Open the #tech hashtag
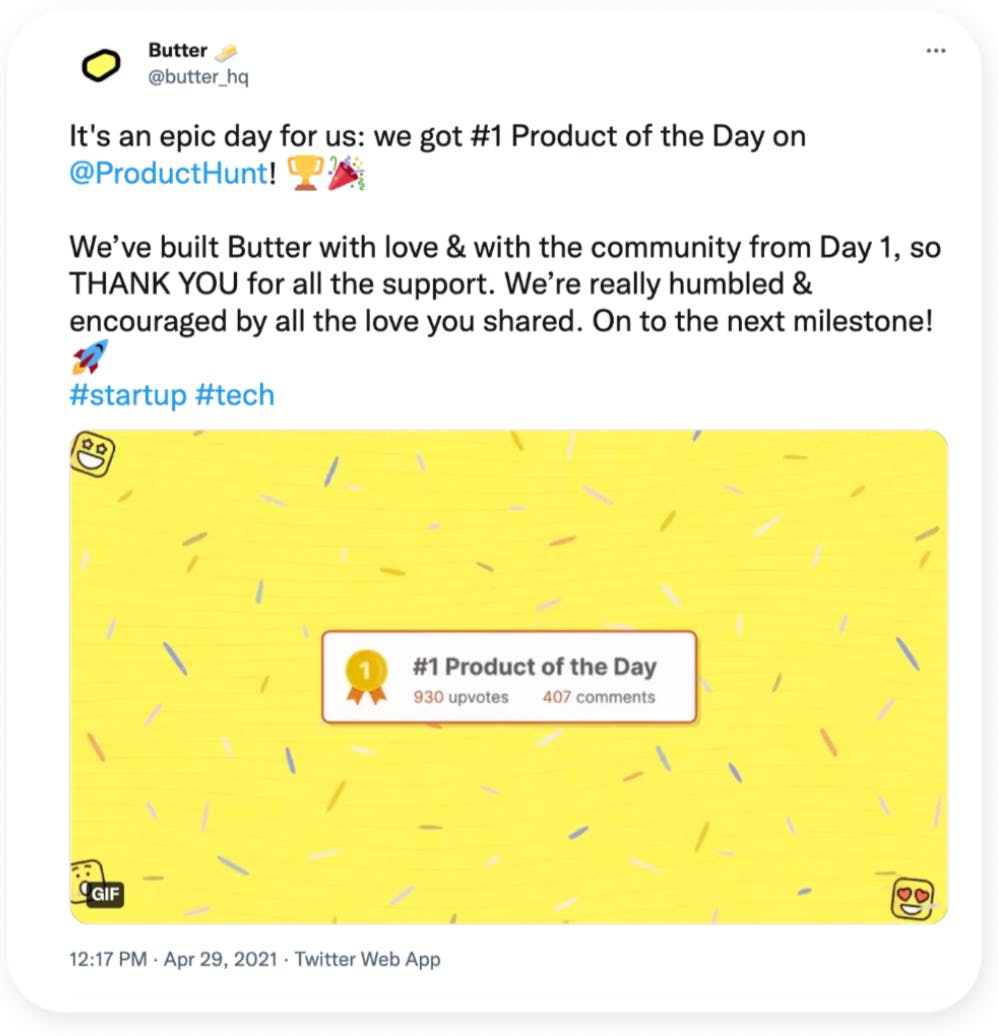998x1036 pixels. [234, 395]
